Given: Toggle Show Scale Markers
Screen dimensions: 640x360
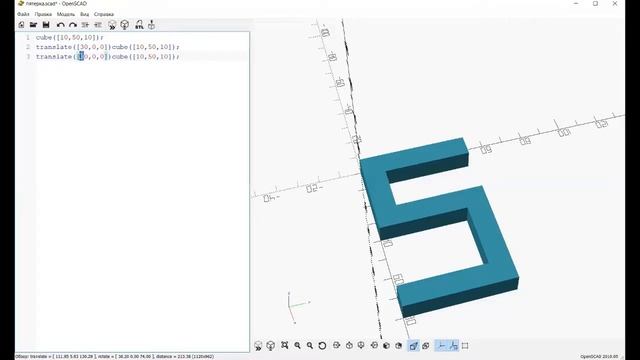Looking at the screenshot, I should (x=453, y=346).
